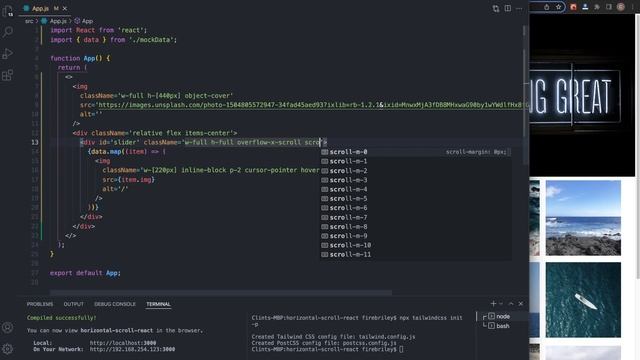Choose scroll-m-4 autocomplete suggestion
The width and height of the screenshot is (640, 360).
pos(416,189)
